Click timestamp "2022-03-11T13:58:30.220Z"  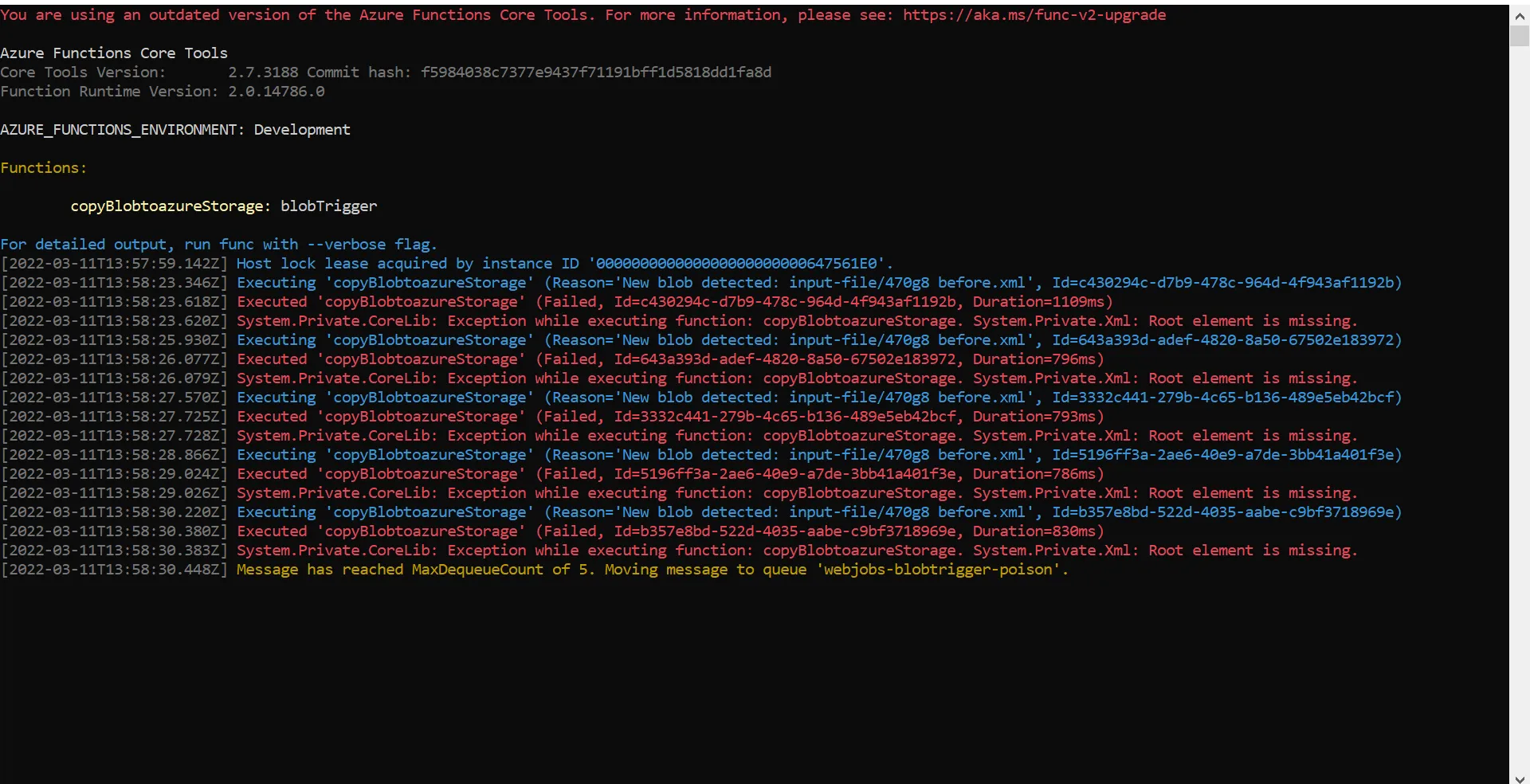coord(114,512)
